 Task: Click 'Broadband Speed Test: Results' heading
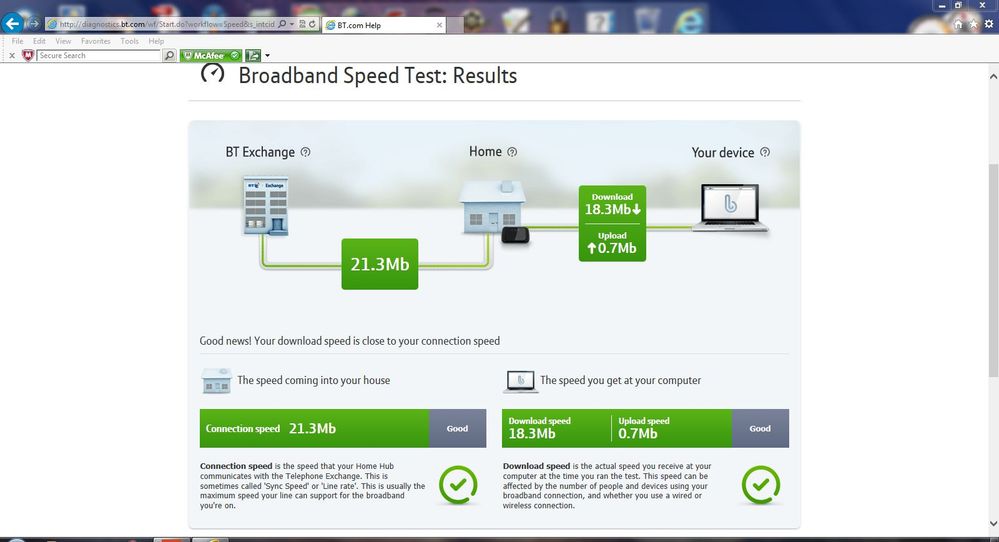(x=378, y=75)
